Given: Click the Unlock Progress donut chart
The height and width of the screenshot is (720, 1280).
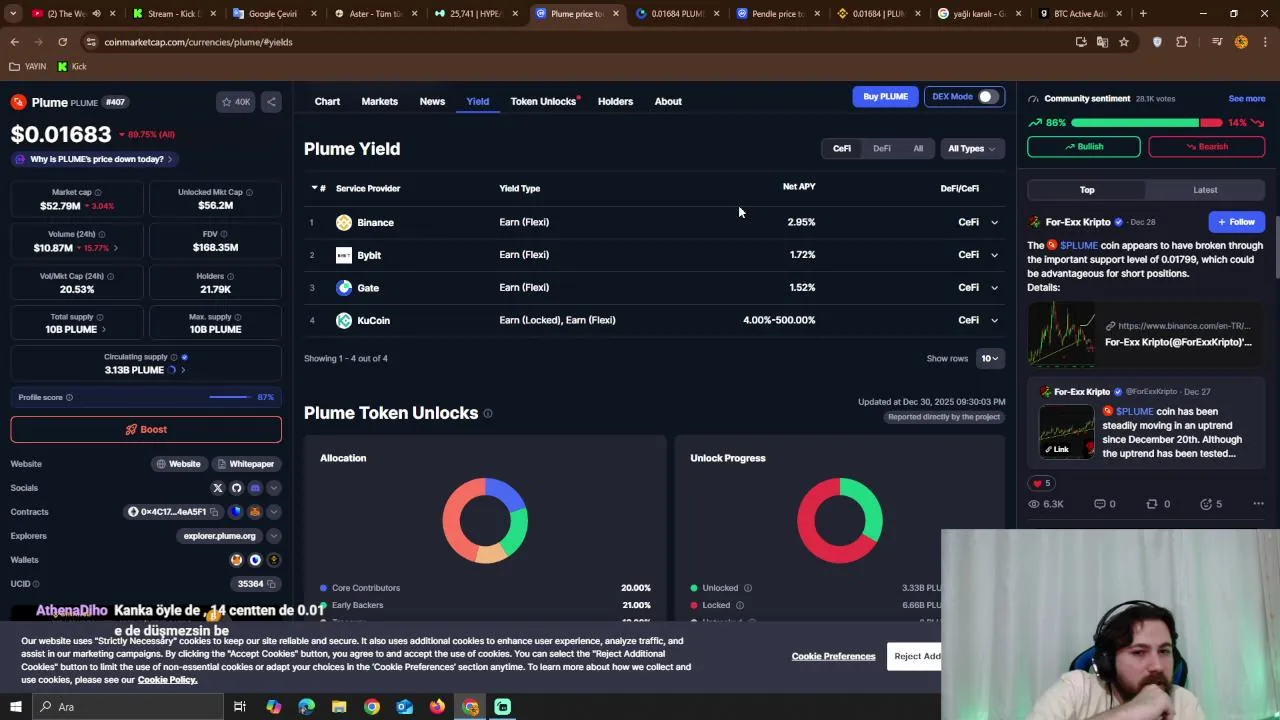Looking at the screenshot, I should coord(840,520).
